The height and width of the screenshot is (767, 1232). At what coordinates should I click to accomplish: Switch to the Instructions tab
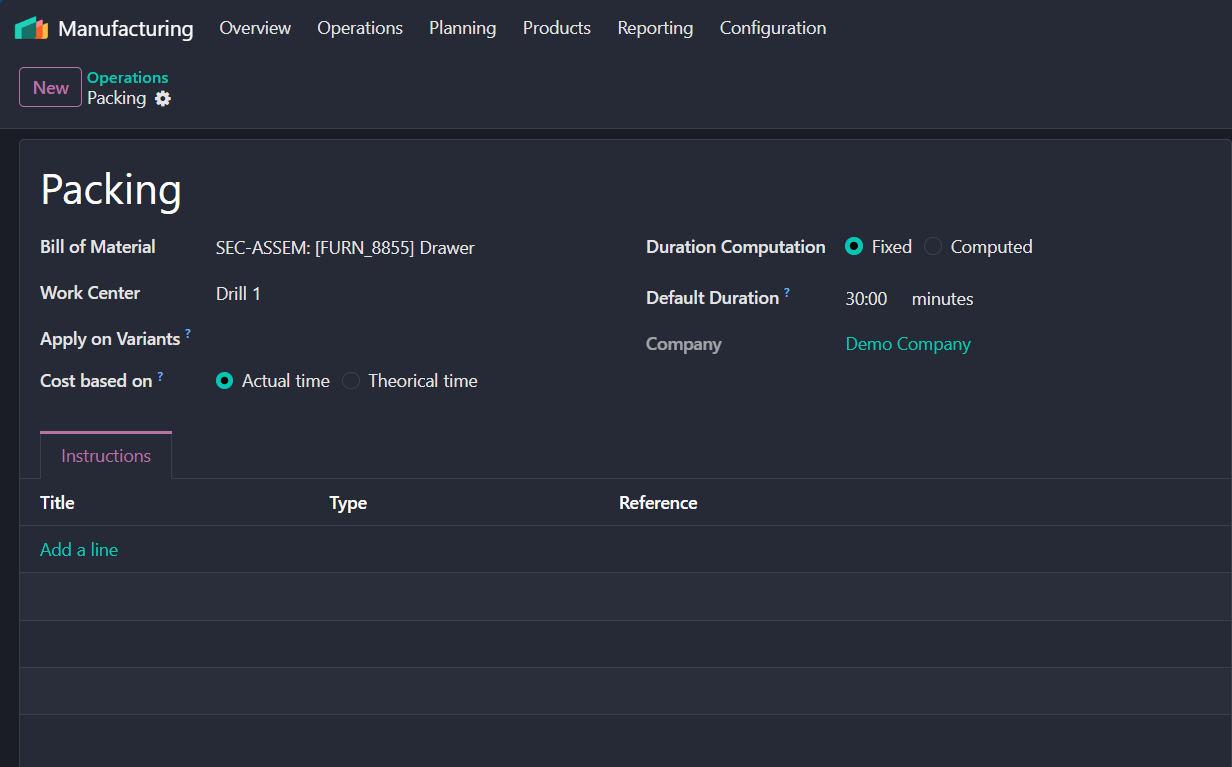tap(106, 456)
